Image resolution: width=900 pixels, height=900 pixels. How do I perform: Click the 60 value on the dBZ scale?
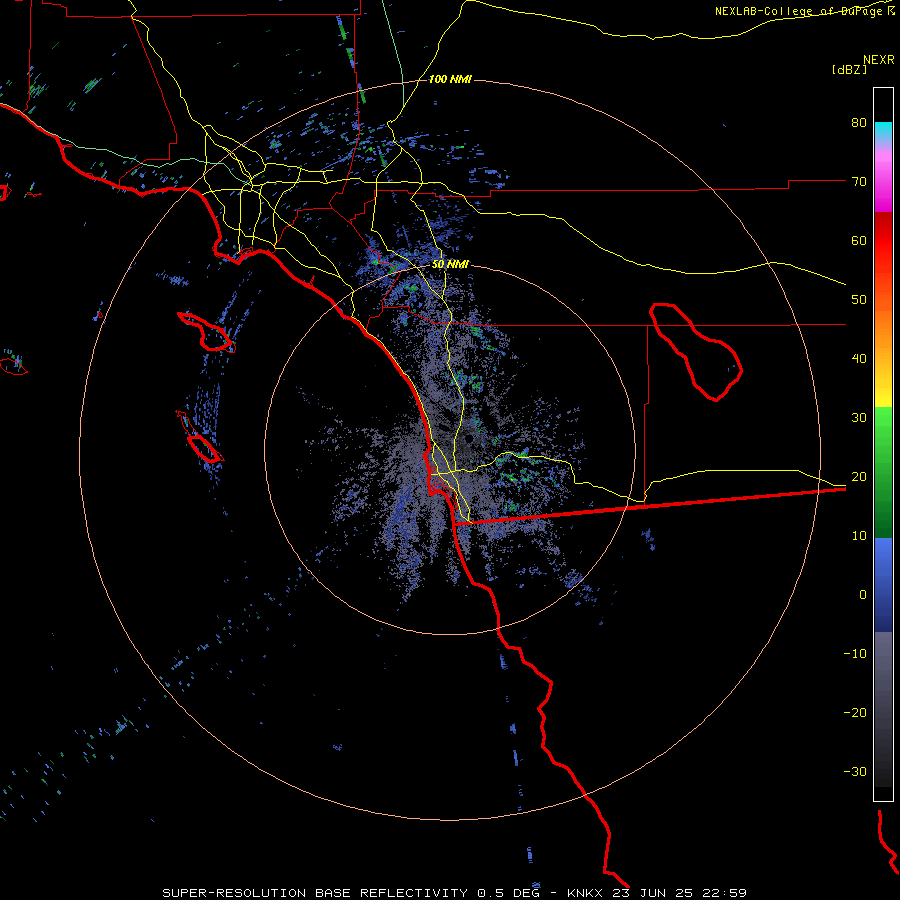tap(859, 240)
